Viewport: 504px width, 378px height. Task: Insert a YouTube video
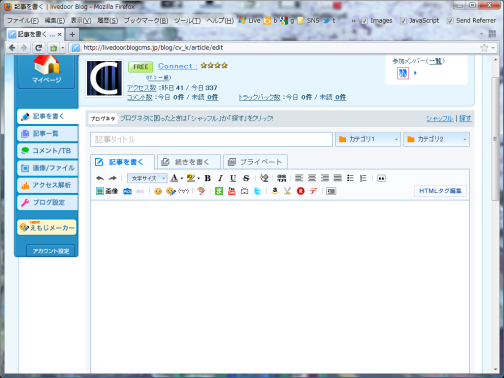tap(232, 191)
